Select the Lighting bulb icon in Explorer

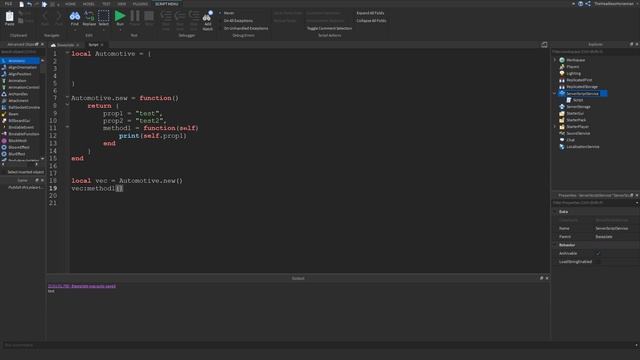point(562,73)
